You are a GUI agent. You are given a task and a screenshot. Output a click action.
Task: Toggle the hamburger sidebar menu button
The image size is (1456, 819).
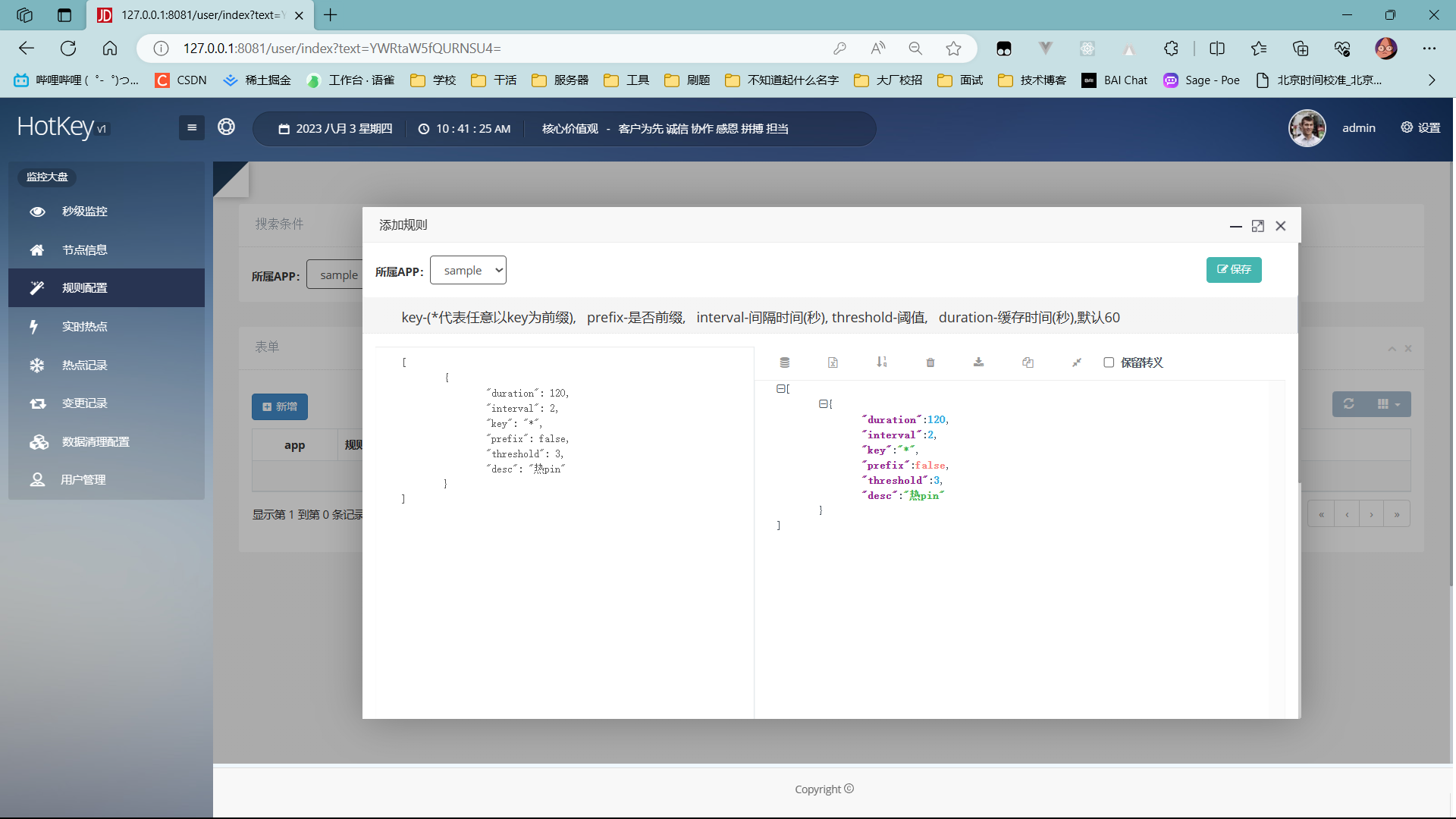[x=192, y=127]
